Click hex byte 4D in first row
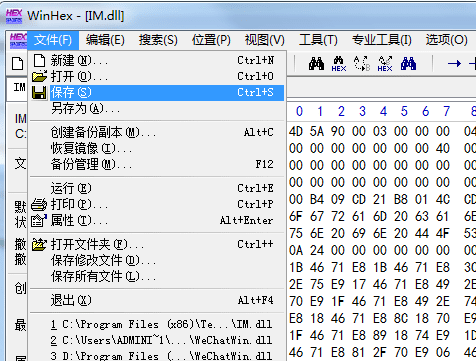 296,131
